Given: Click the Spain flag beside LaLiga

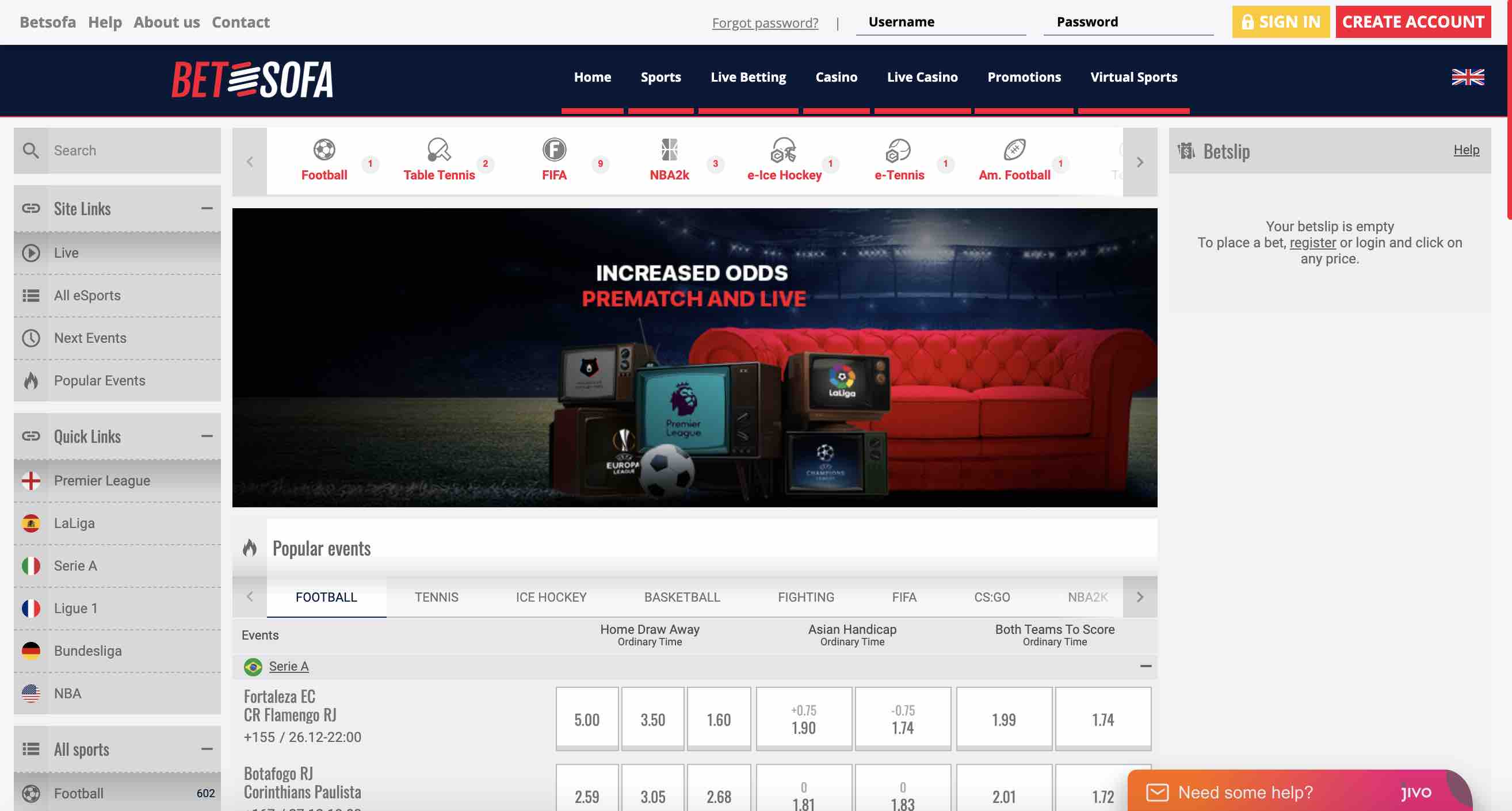Looking at the screenshot, I should coord(30,523).
